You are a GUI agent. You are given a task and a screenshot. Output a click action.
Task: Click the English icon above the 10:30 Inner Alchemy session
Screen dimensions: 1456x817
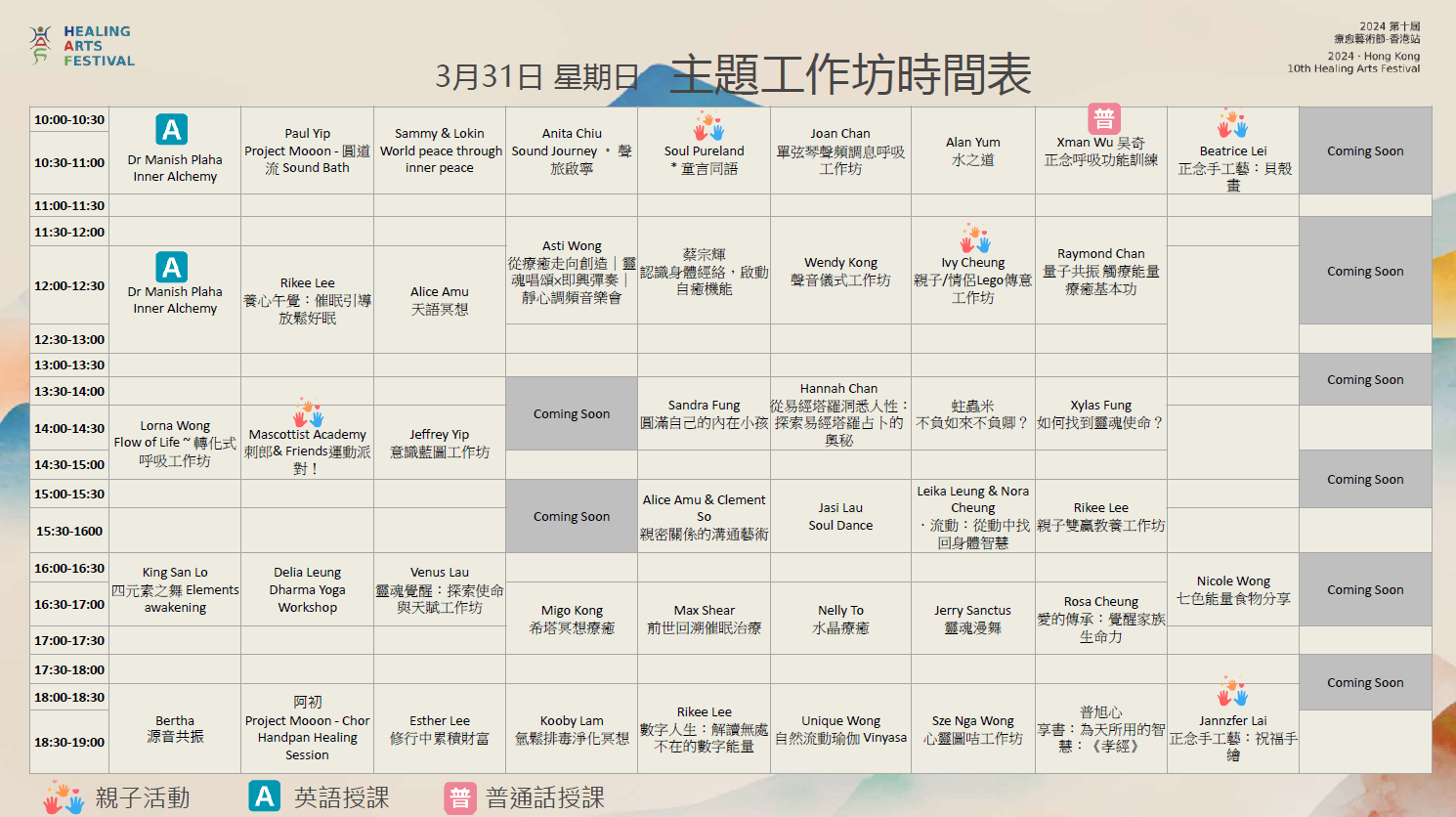(172, 129)
